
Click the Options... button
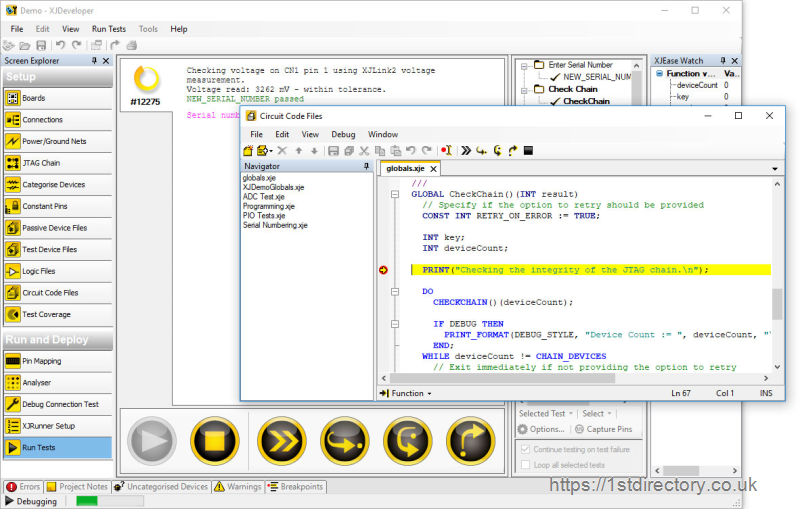pos(542,429)
